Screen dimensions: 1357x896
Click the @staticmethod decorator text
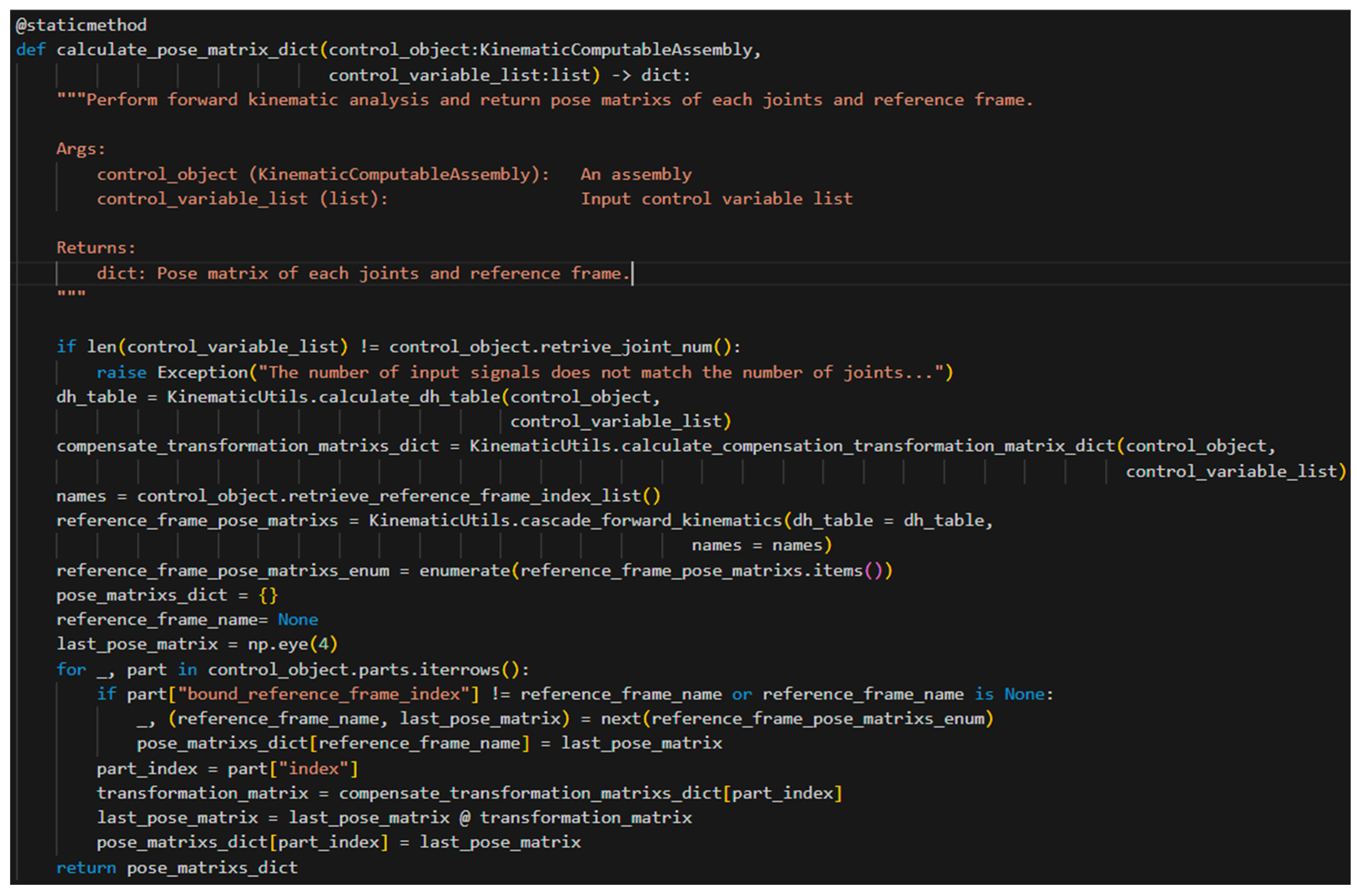pyautogui.click(x=81, y=25)
